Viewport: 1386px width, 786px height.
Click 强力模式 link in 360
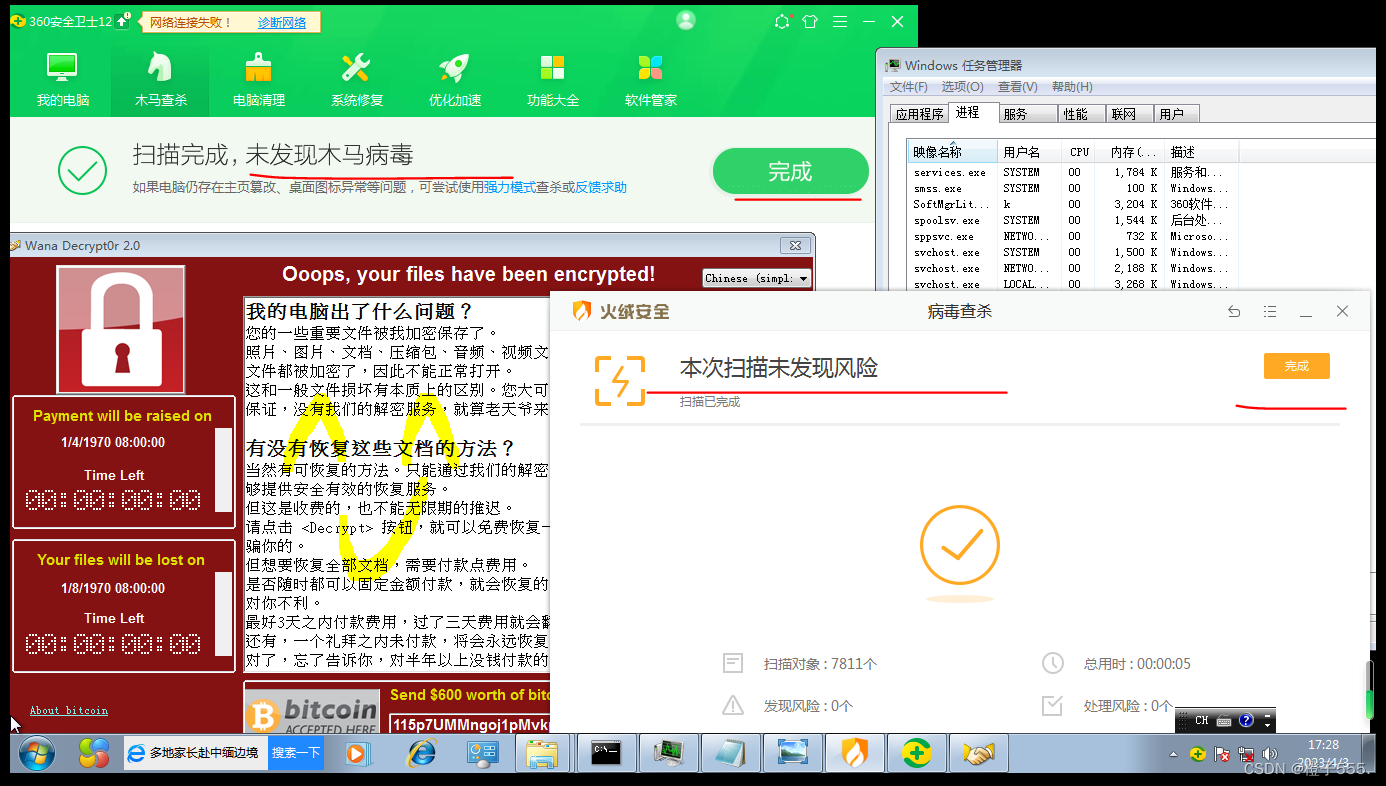pyautogui.click(x=510, y=187)
